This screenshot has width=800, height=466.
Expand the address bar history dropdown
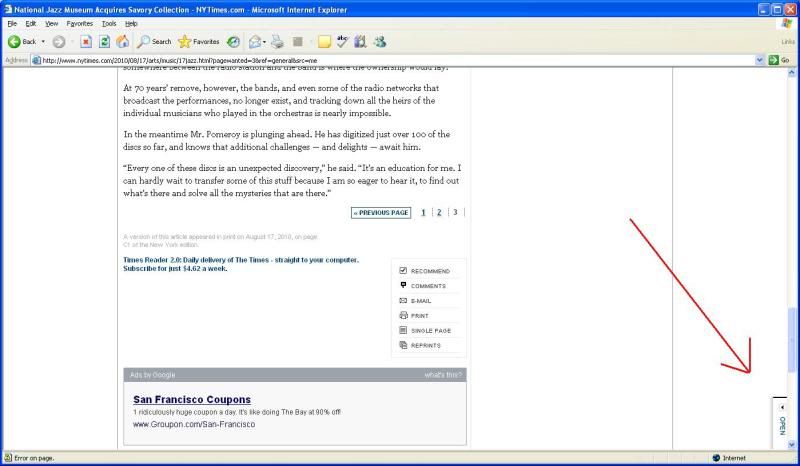pyautogui.click(x=759, y=60)
